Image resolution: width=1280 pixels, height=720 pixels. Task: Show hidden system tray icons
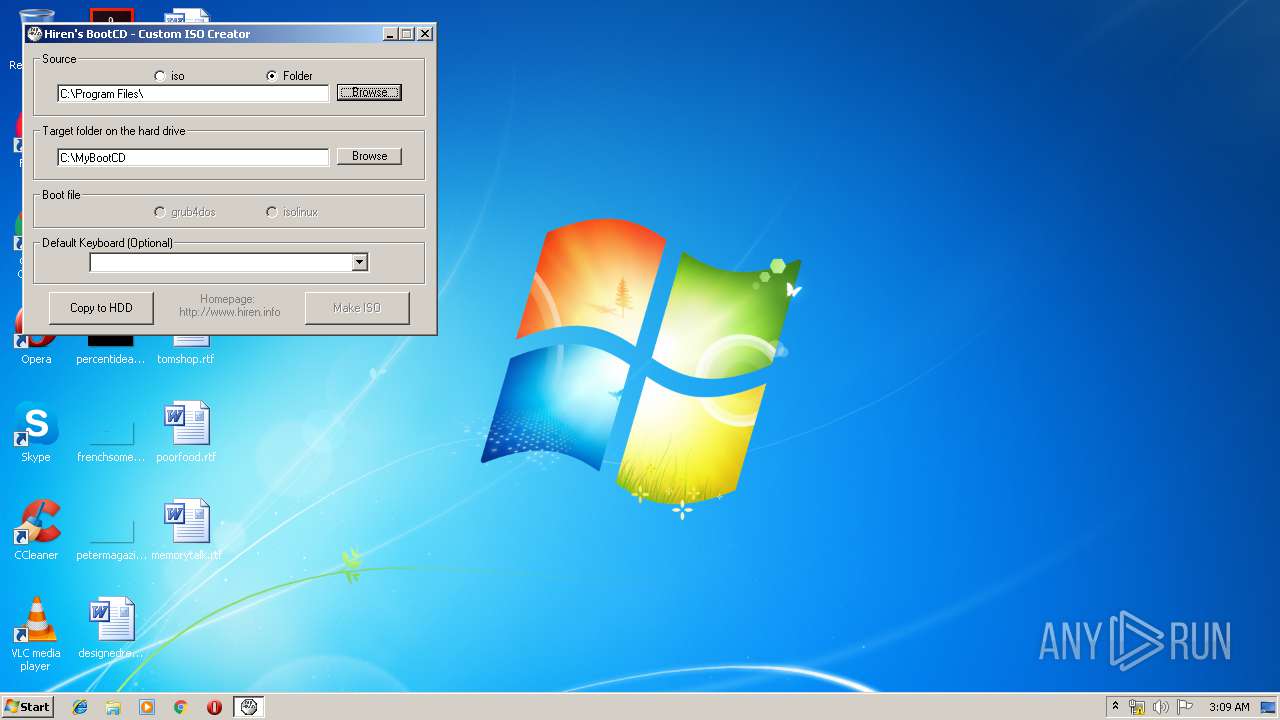[x=1115, y=707]
